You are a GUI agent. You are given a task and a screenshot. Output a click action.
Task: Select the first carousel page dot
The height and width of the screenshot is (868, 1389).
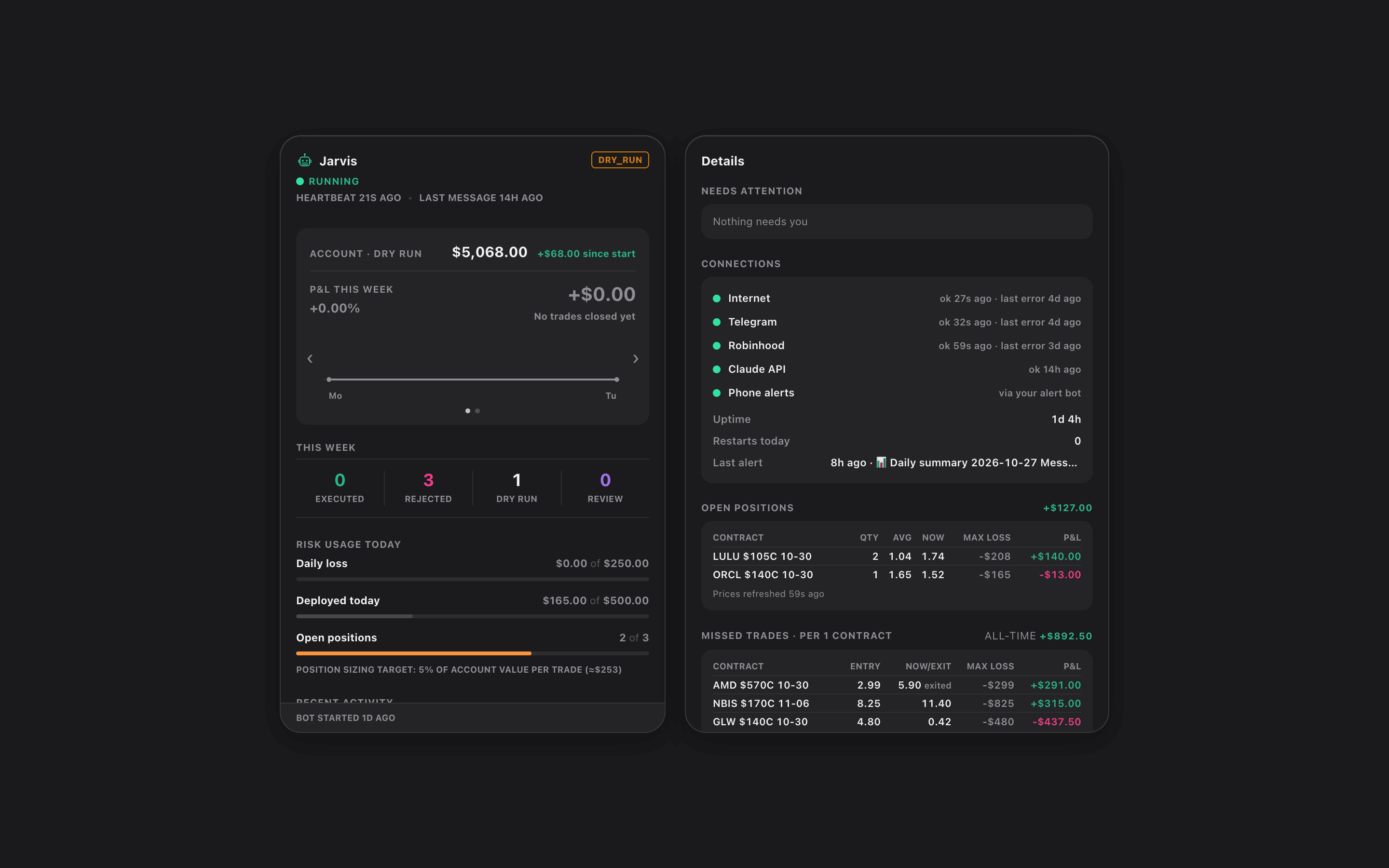tap(468, 411)
